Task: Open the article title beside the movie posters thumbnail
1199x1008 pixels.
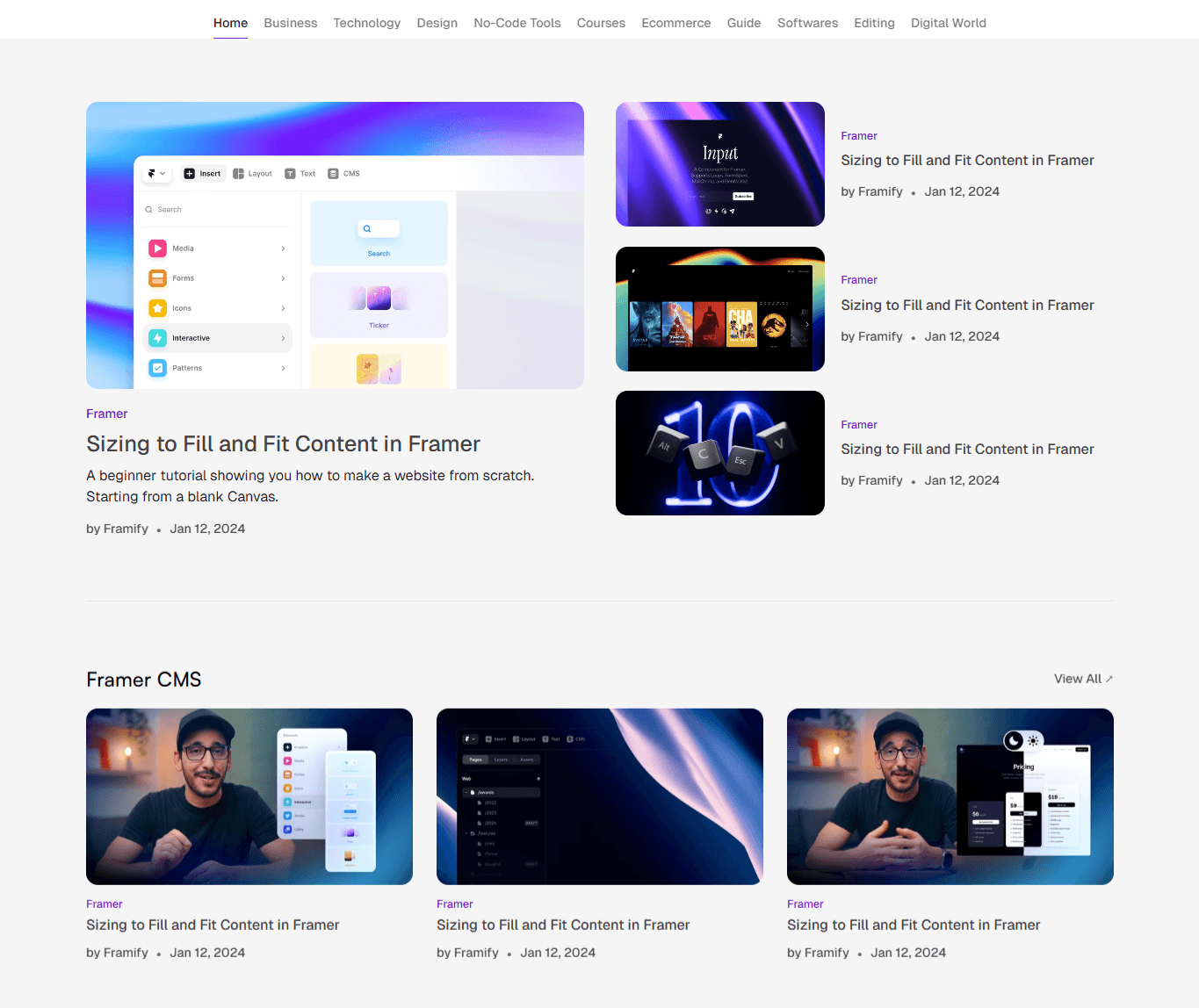Action: coord(967,306)
